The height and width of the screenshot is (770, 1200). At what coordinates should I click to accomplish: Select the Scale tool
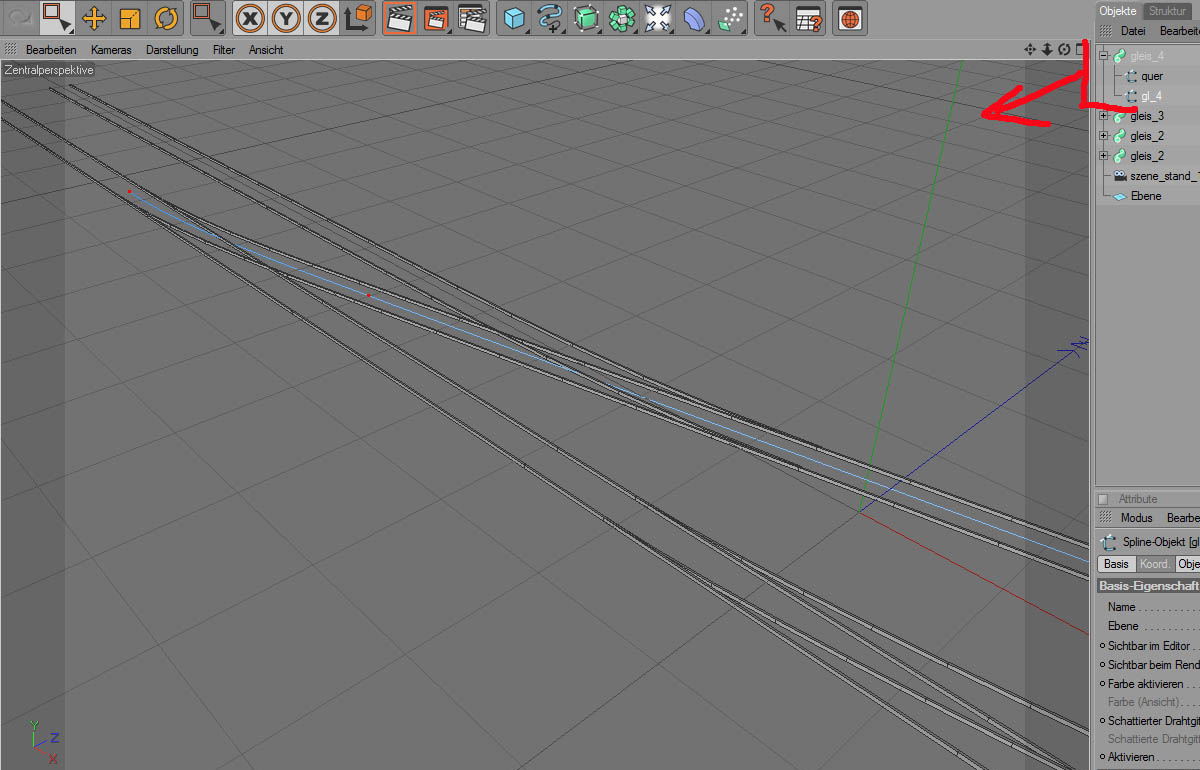pos(130,18)
